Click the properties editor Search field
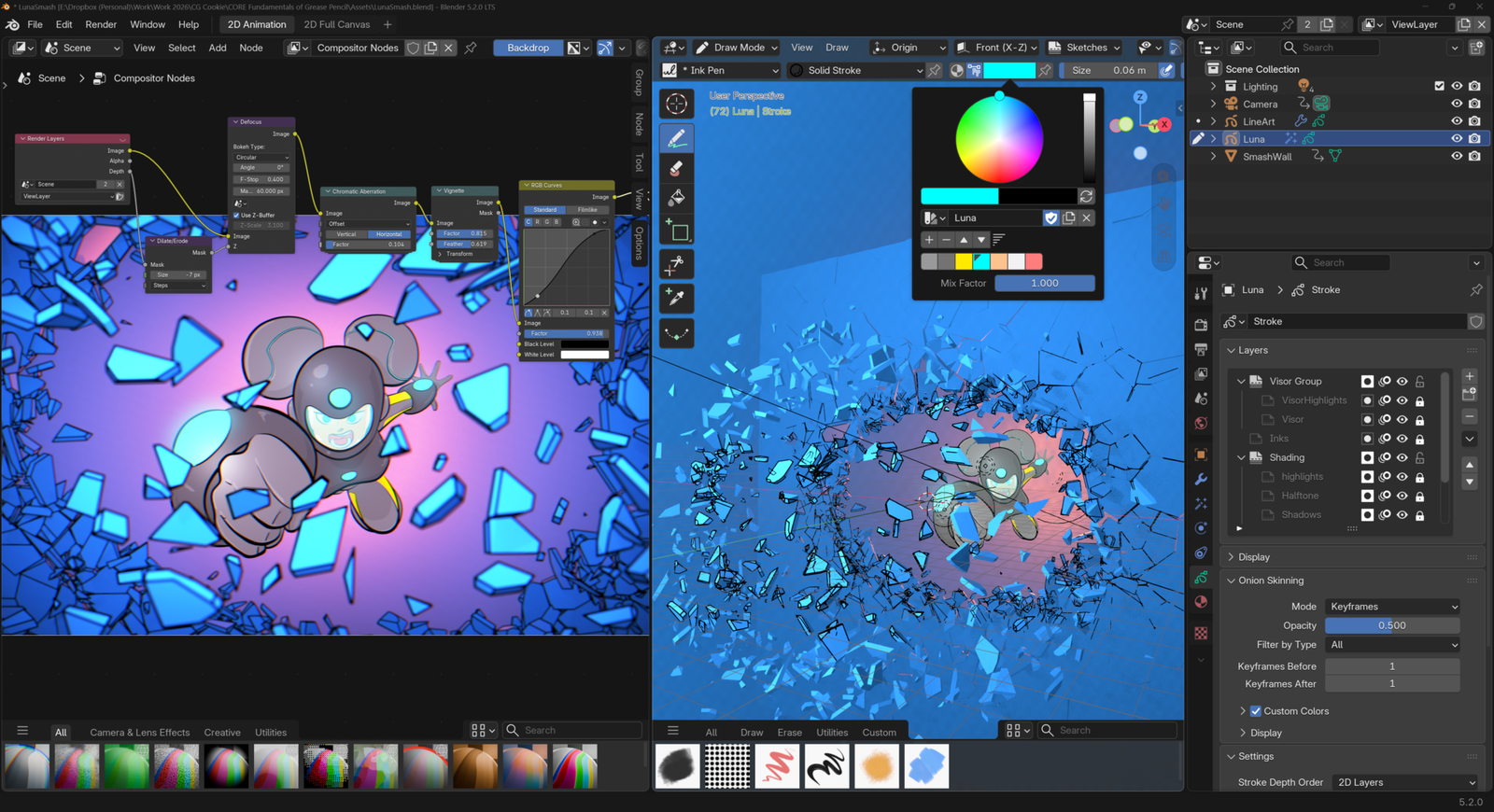 (1341, 263)
